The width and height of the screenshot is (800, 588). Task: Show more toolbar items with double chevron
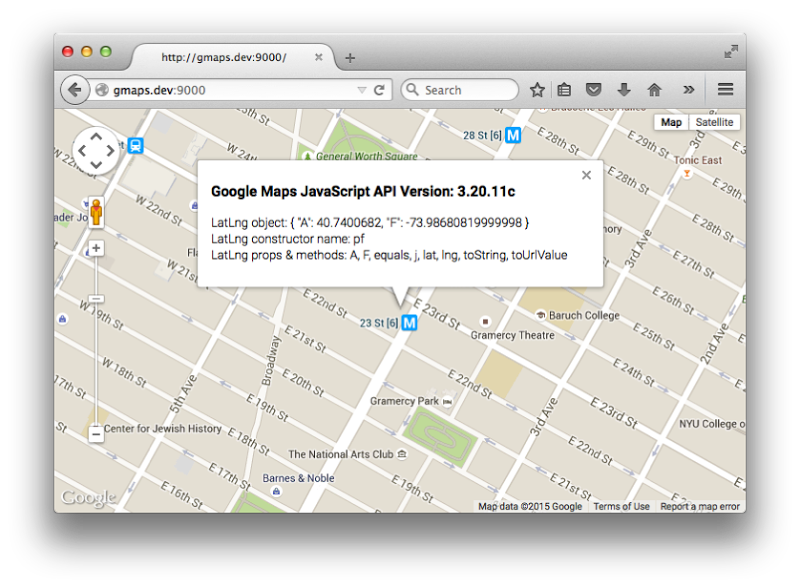tap(688, 90)
